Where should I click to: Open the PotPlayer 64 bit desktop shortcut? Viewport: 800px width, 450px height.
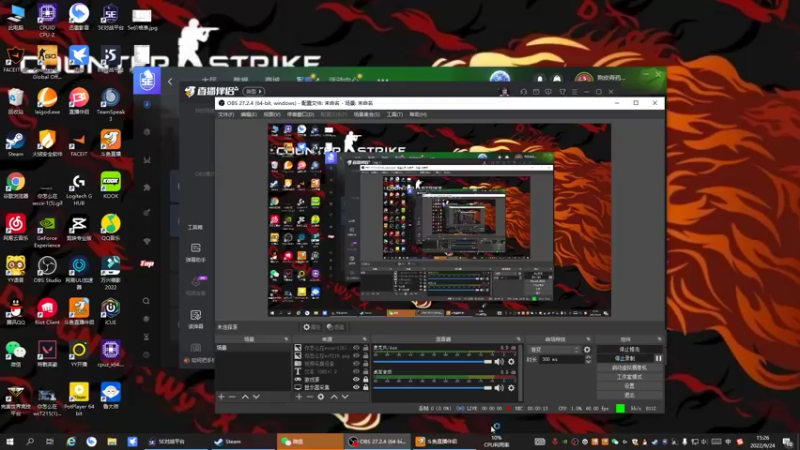(x=79, y=399)
